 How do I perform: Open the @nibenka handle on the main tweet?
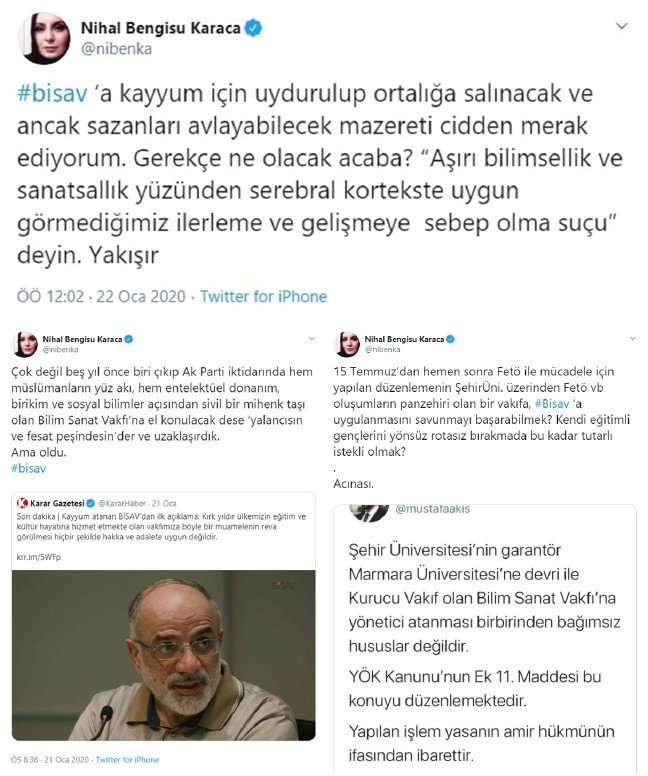tap(116, 49)
